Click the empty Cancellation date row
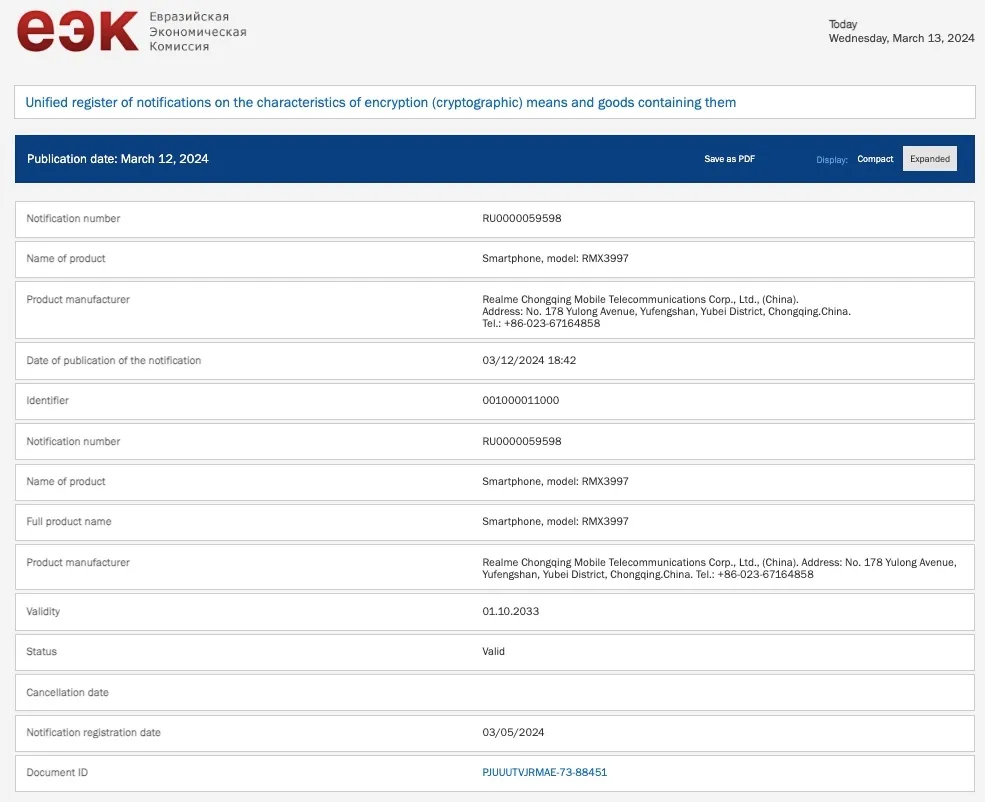985x802 pixels. (x=495, y=693)
